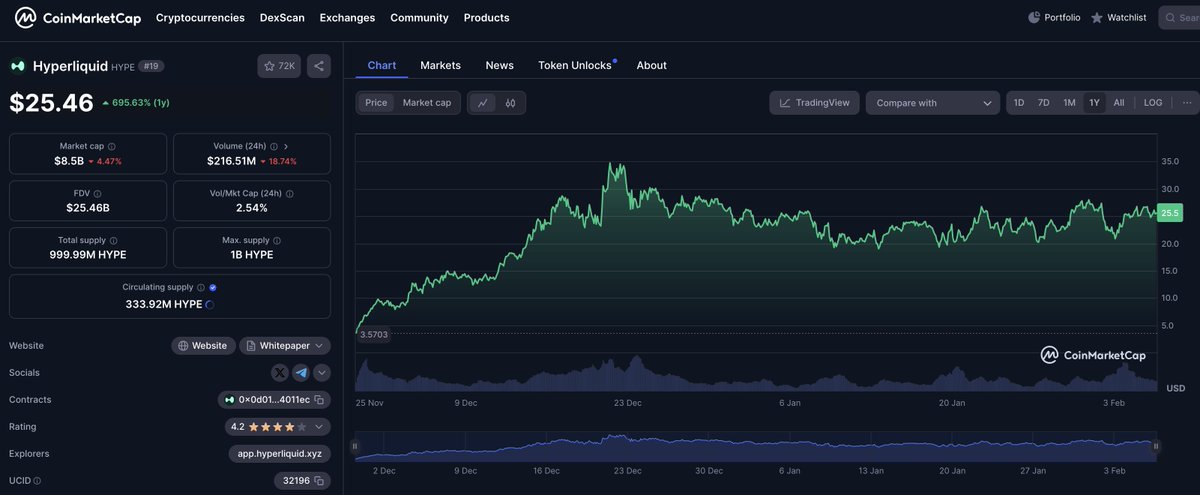Open the Volume (24h) arrow link

(x=286, y=146)
